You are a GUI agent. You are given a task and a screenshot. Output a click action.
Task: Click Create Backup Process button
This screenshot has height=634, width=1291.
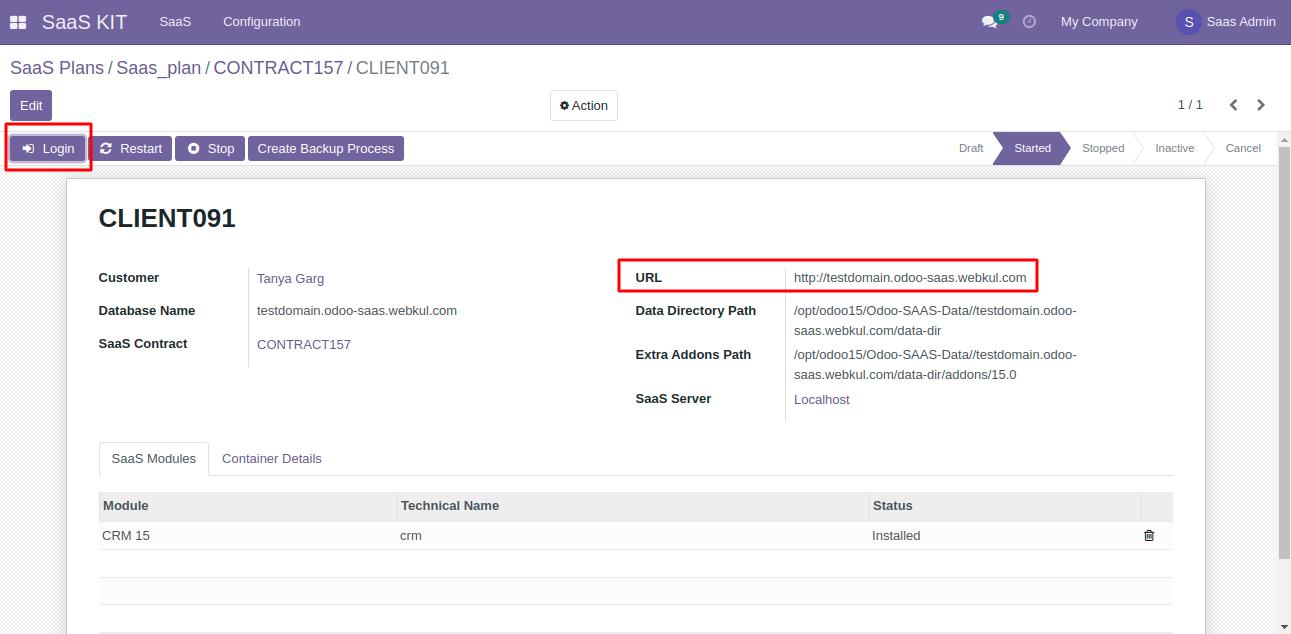pyautogui.click(x=326, y=148)
